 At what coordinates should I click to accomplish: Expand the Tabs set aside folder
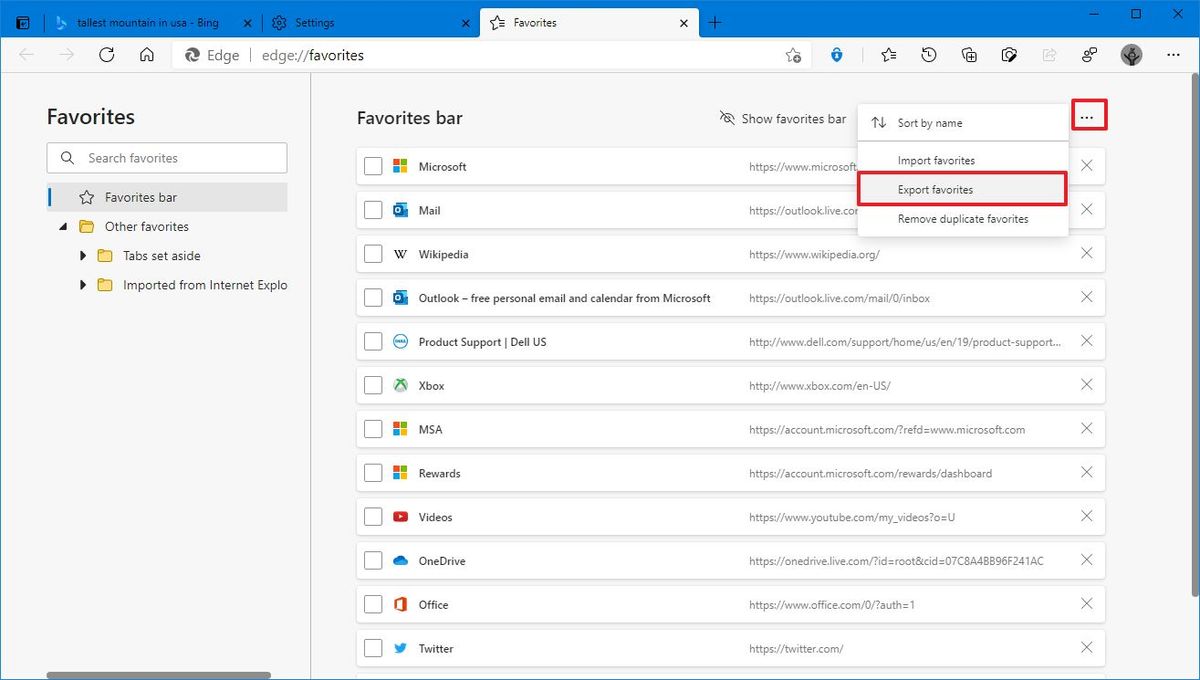pos(83,255)
